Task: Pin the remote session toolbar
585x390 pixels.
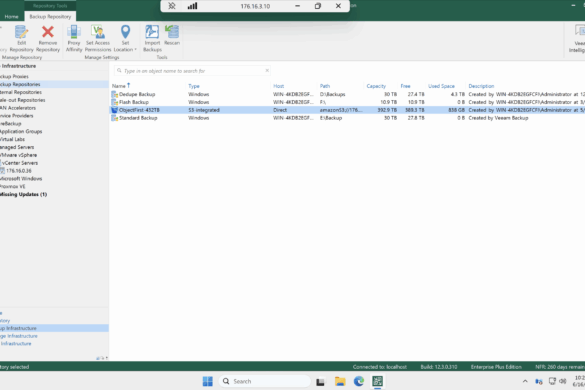Action: coord(172,6)
